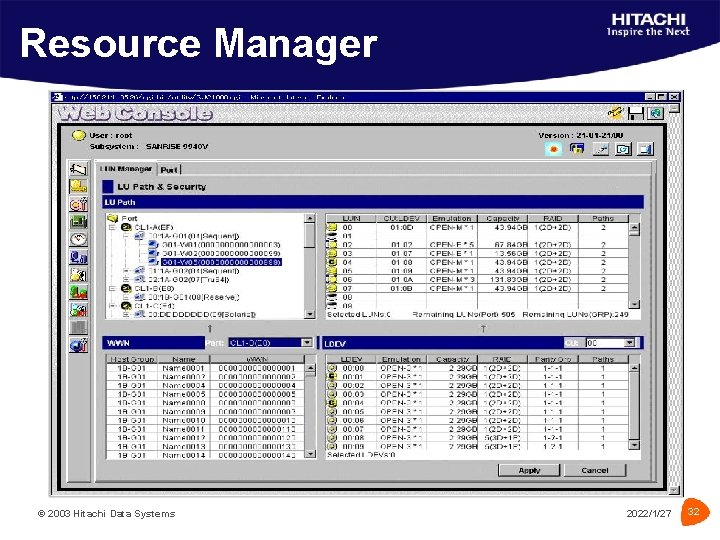Collapse the CL1-B(E8) port node

point(112,288)
